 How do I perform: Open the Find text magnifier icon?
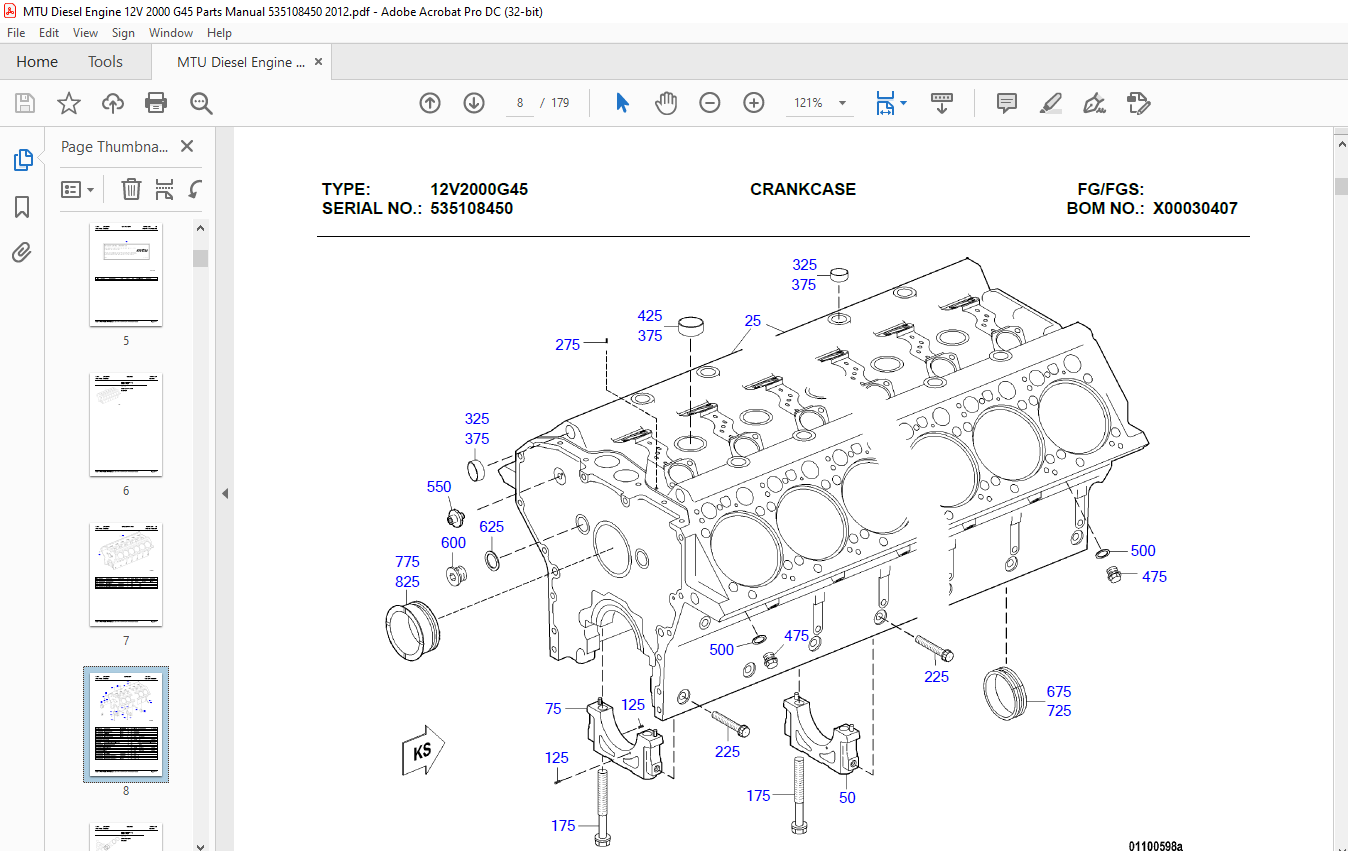[x=201, y=102]
